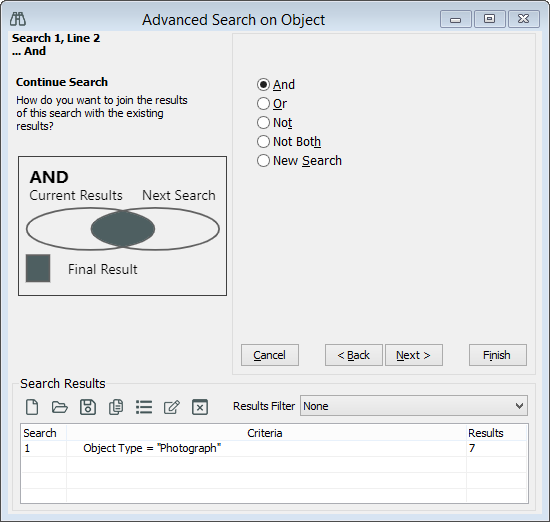Screen dimensions: 550x522
Task: Click search number 1 cell
Action: point(43,448)
